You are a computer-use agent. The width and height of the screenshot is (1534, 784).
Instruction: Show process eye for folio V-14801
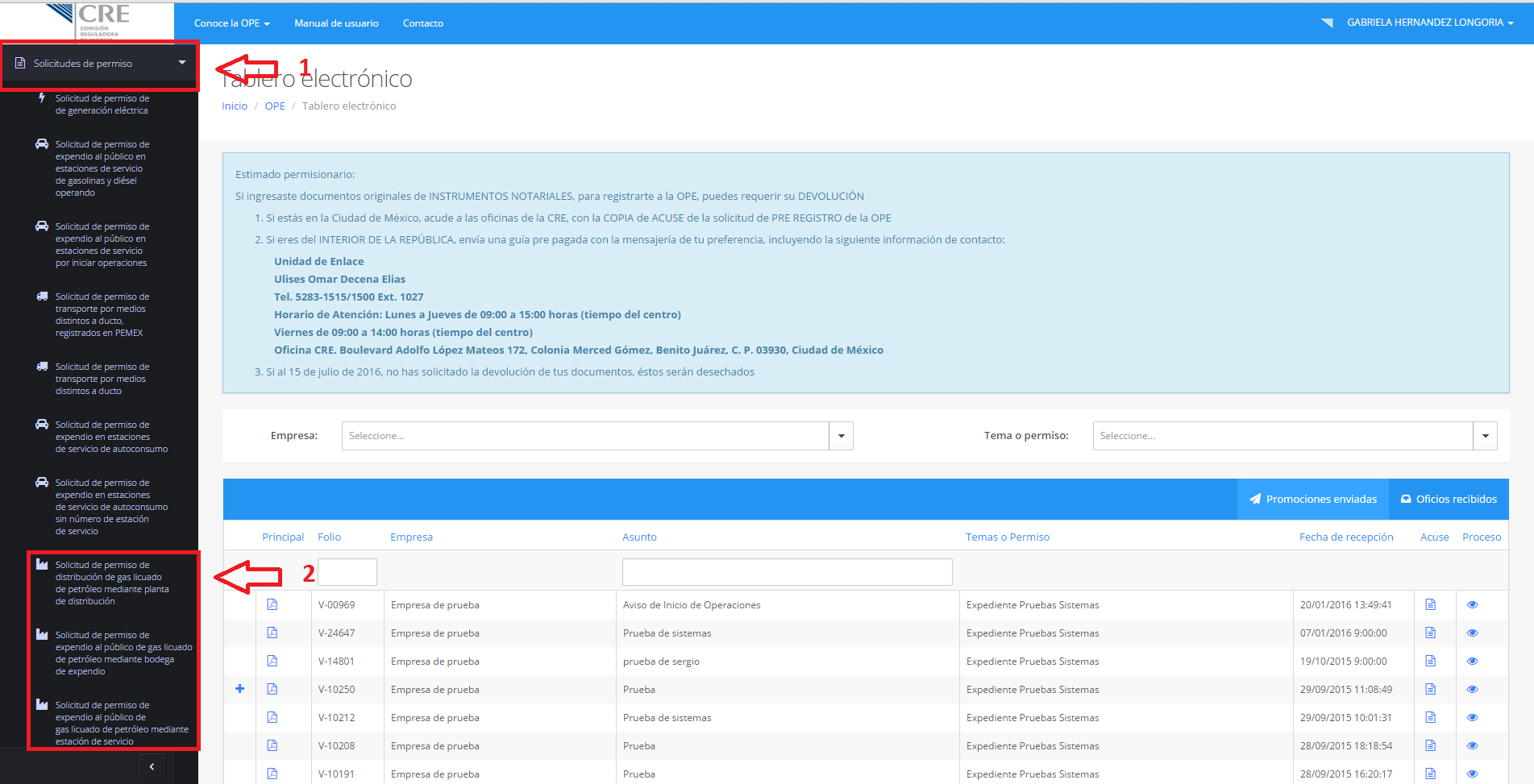[x=1472, y=661]
